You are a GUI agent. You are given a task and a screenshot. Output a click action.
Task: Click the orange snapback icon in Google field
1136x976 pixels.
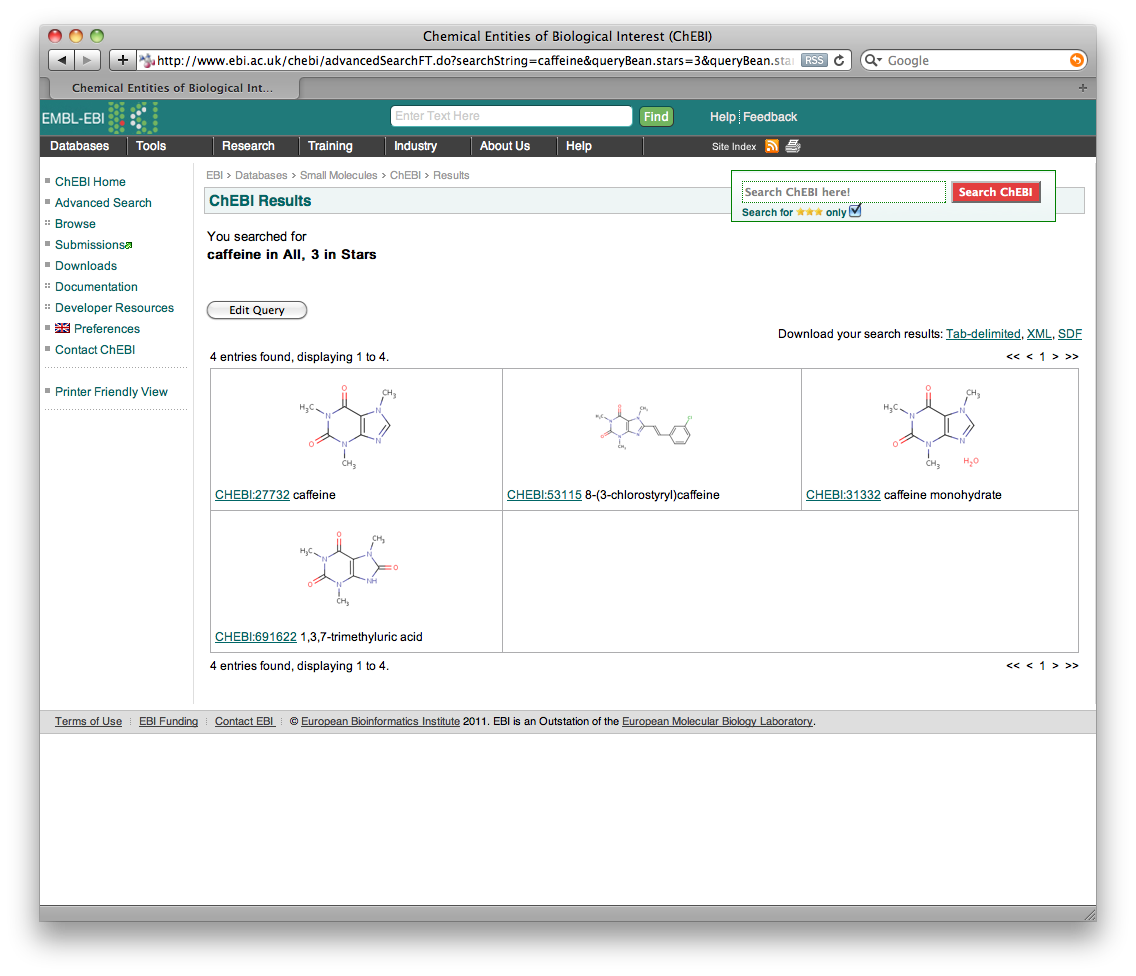1077,60
